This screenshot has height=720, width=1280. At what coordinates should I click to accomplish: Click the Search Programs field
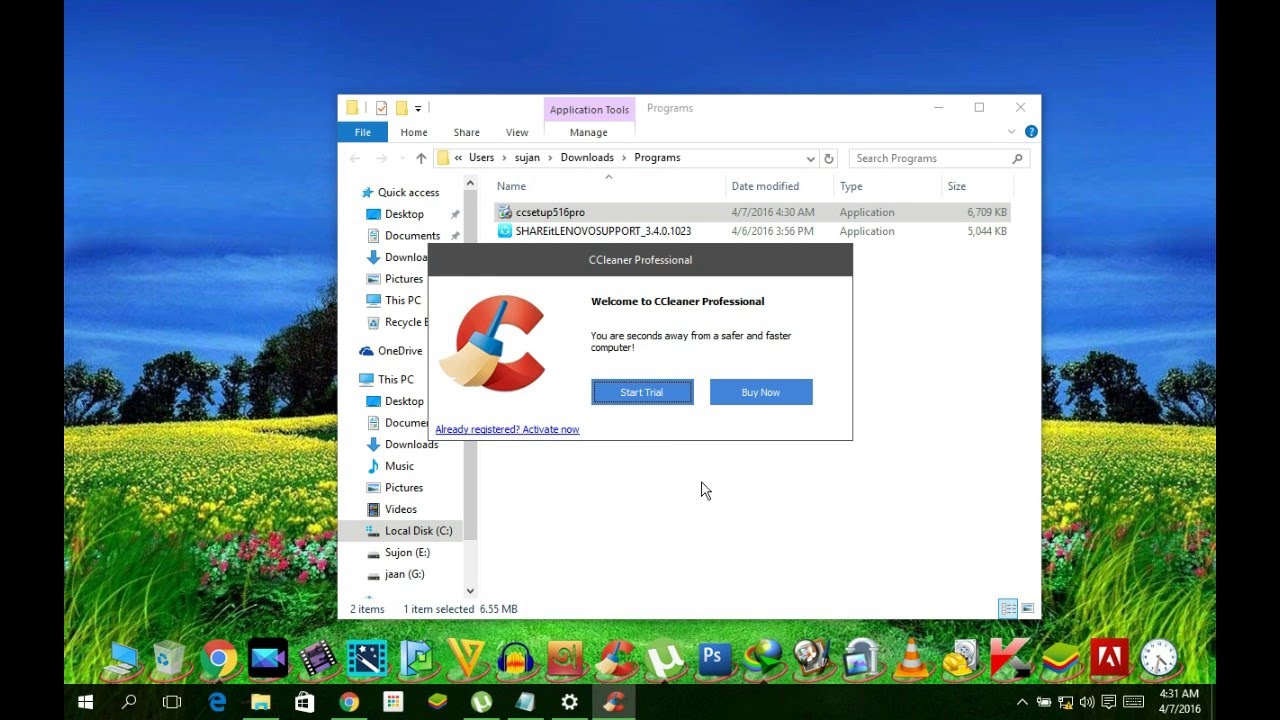click(938, 158)
